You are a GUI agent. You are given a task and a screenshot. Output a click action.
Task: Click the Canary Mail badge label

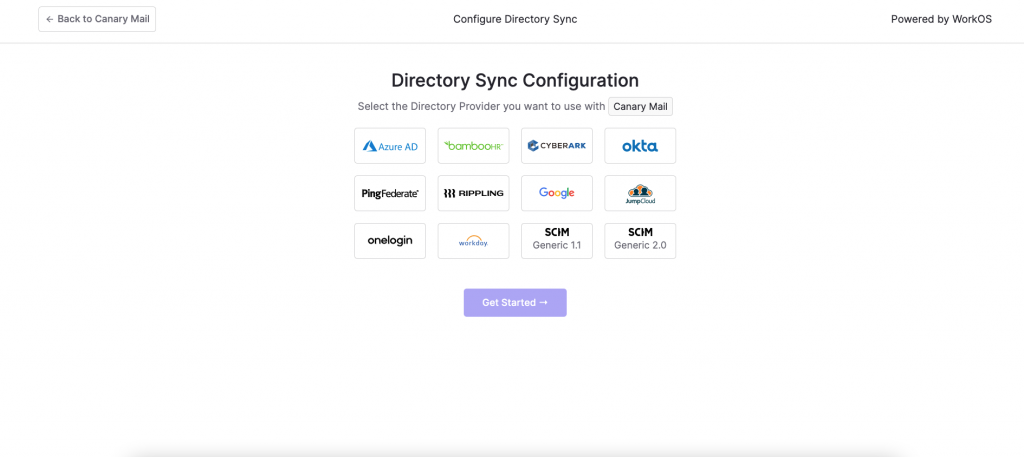coord(641,106)
